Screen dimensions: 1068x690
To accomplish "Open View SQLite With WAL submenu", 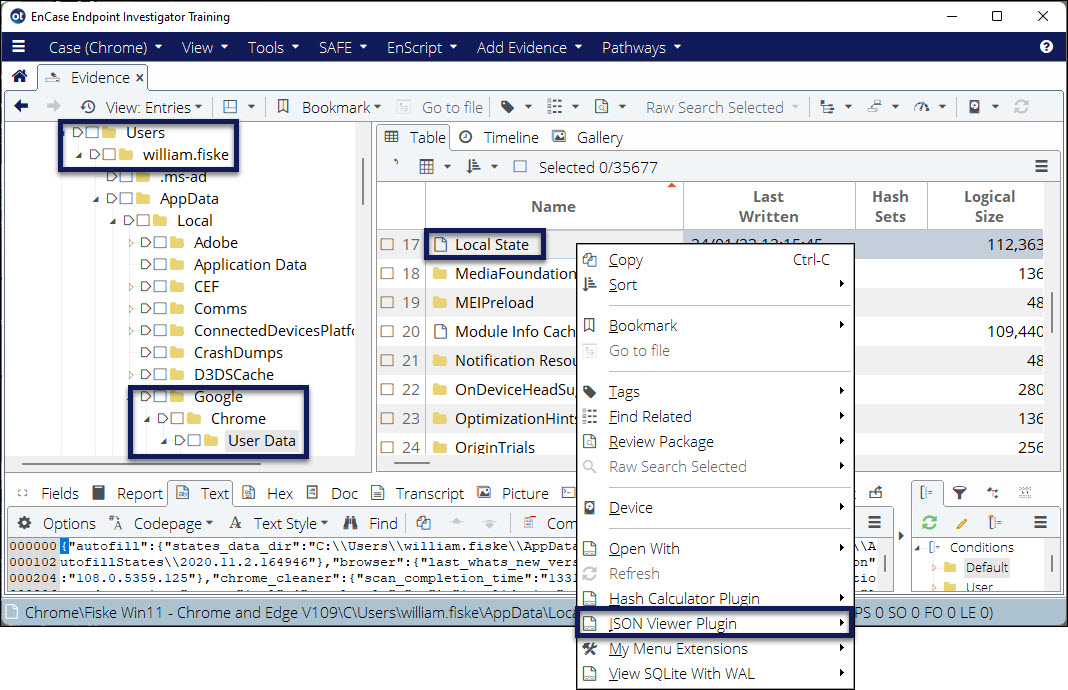I will (714, 674).
